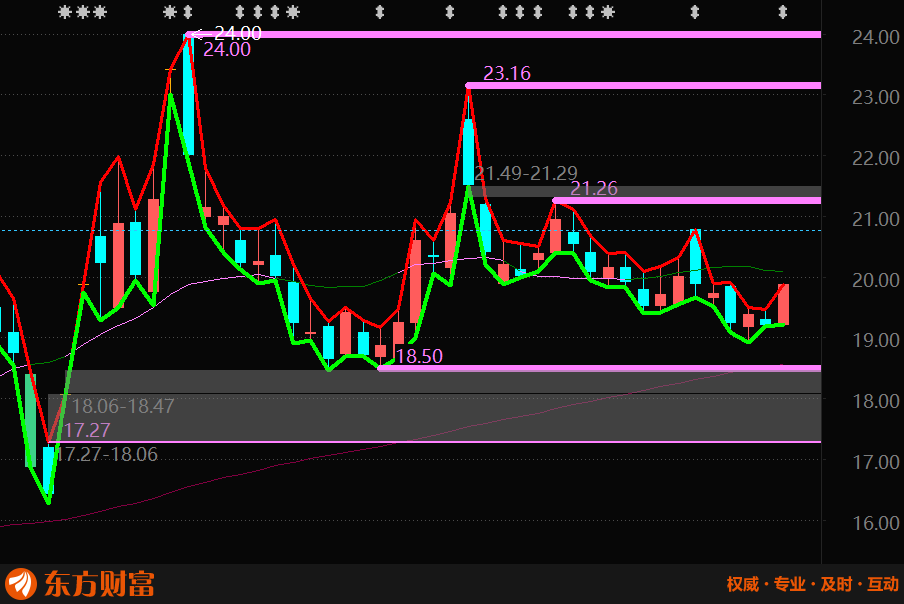The width and height of the screenshot is (904, 604).
Task: Click the 21.26 price level label
Action: pyautogui.click(x=594, y=188)
